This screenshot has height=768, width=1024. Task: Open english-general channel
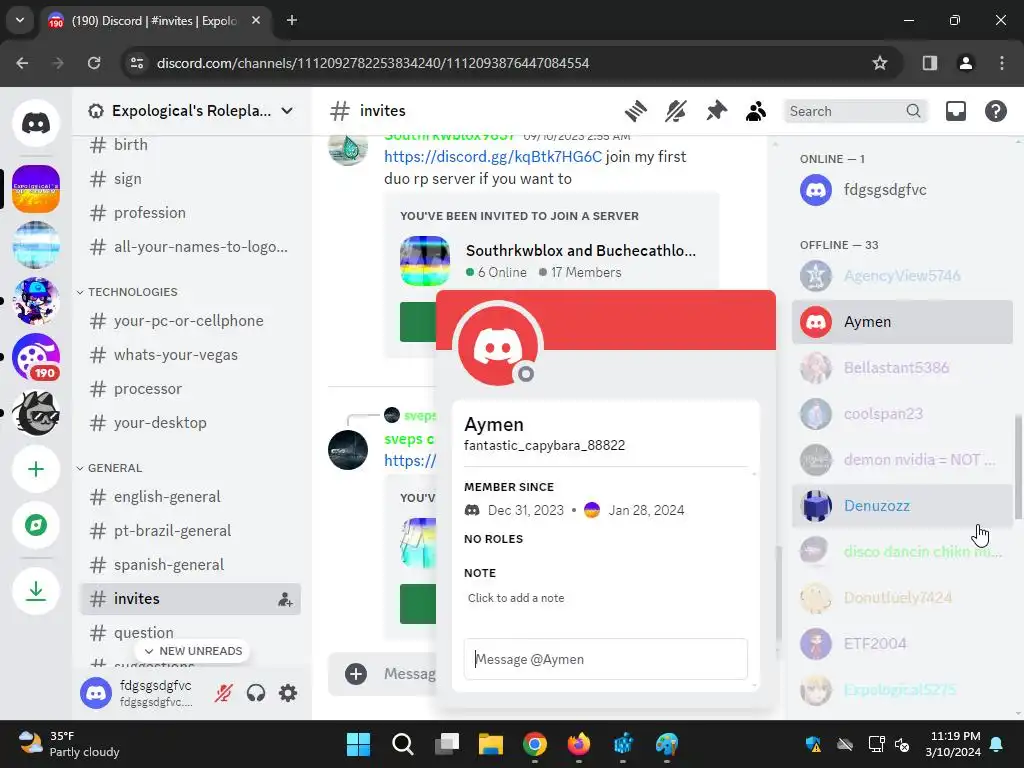tap(190, 496)
